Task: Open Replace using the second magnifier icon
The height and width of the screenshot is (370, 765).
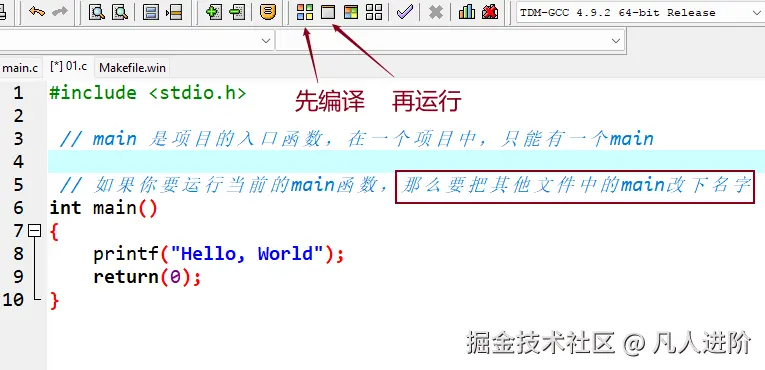Action: [120, 12]
